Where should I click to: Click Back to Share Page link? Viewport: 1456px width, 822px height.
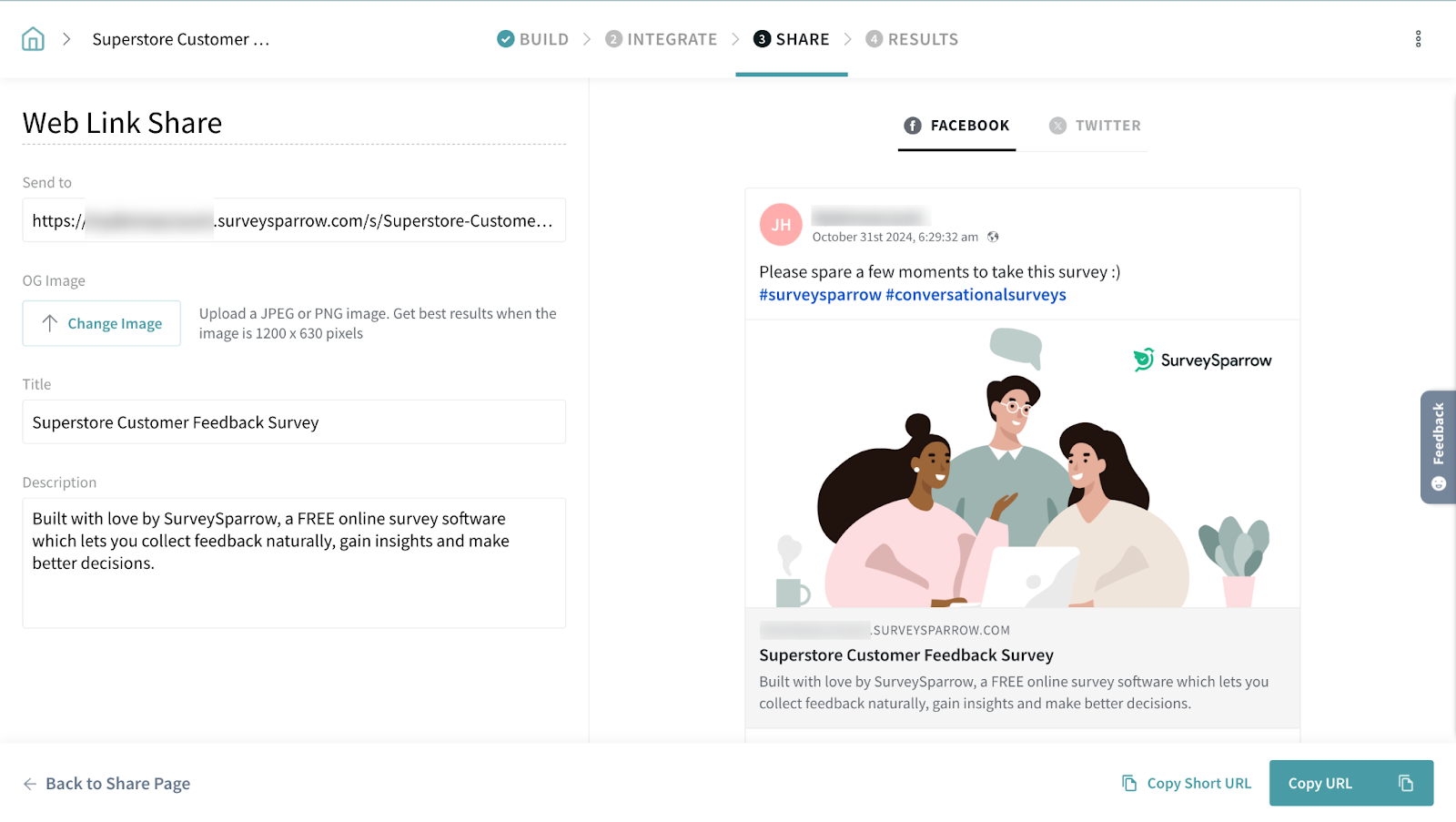[x=117, y=784]
